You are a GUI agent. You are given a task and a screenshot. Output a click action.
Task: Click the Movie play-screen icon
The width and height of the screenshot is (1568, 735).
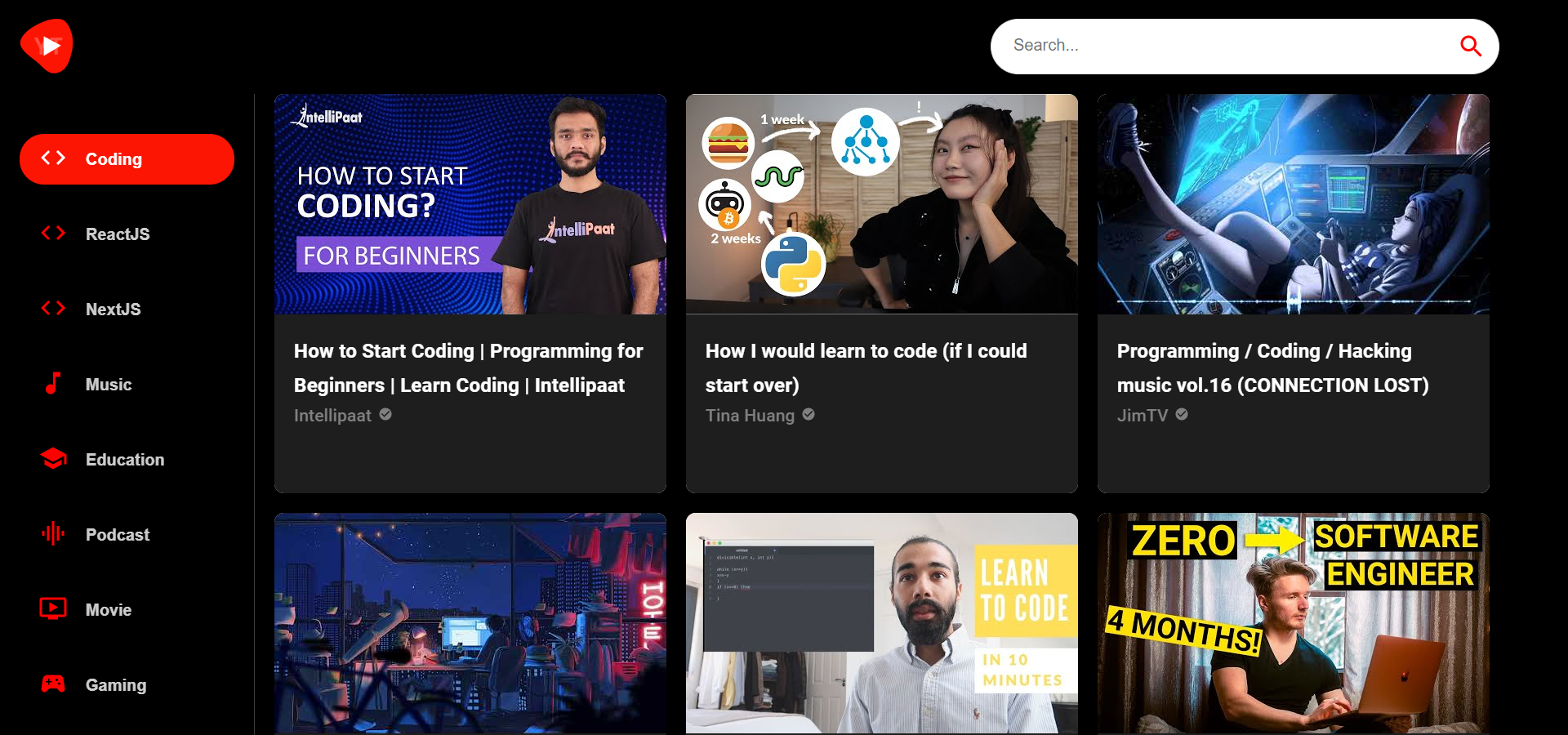53,609
